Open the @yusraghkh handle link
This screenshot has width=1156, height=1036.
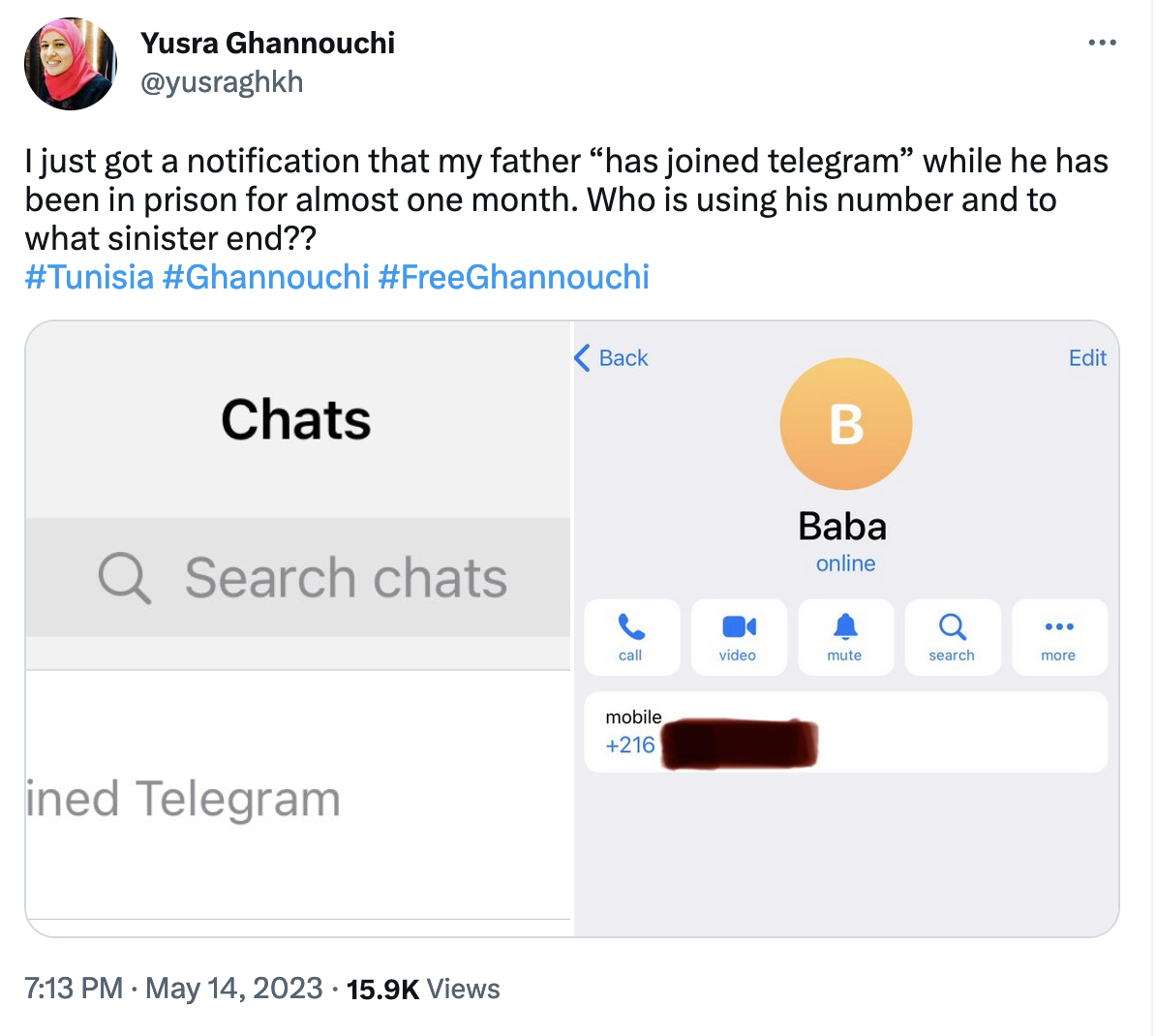click(x=222, y=82)
